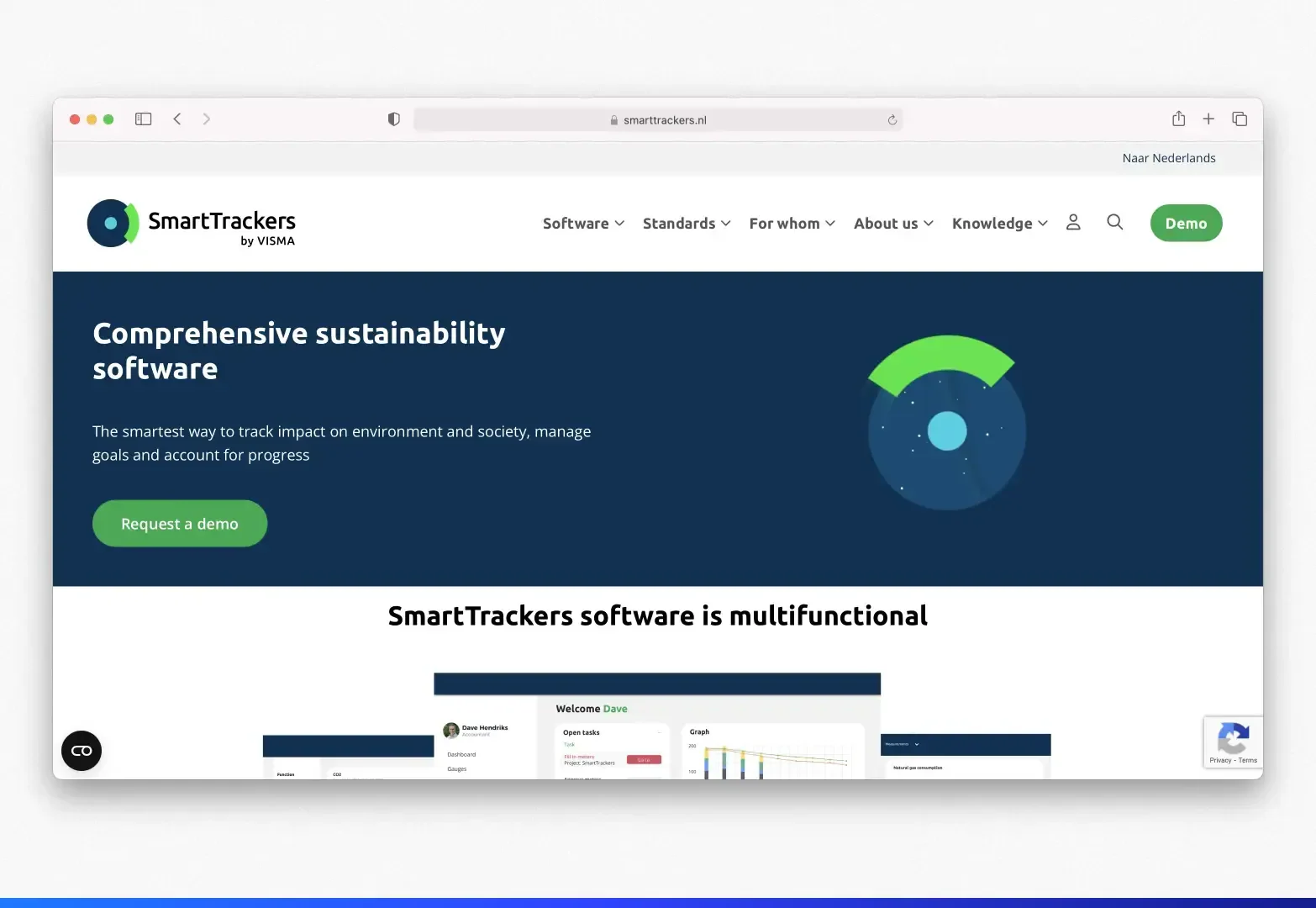This screenshot has width=1316, height=908.
Task: Minimize the Safari window
Action: click(92, 119)
